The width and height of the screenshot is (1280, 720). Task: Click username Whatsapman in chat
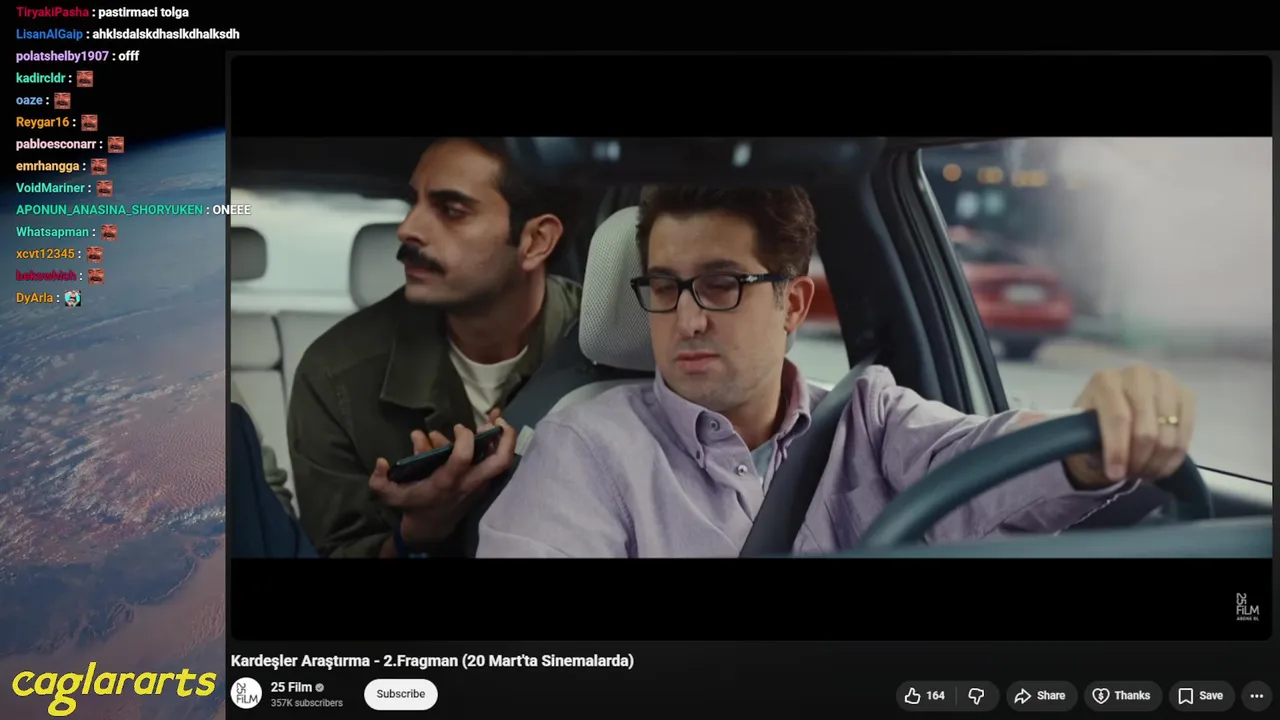point(53,232)
